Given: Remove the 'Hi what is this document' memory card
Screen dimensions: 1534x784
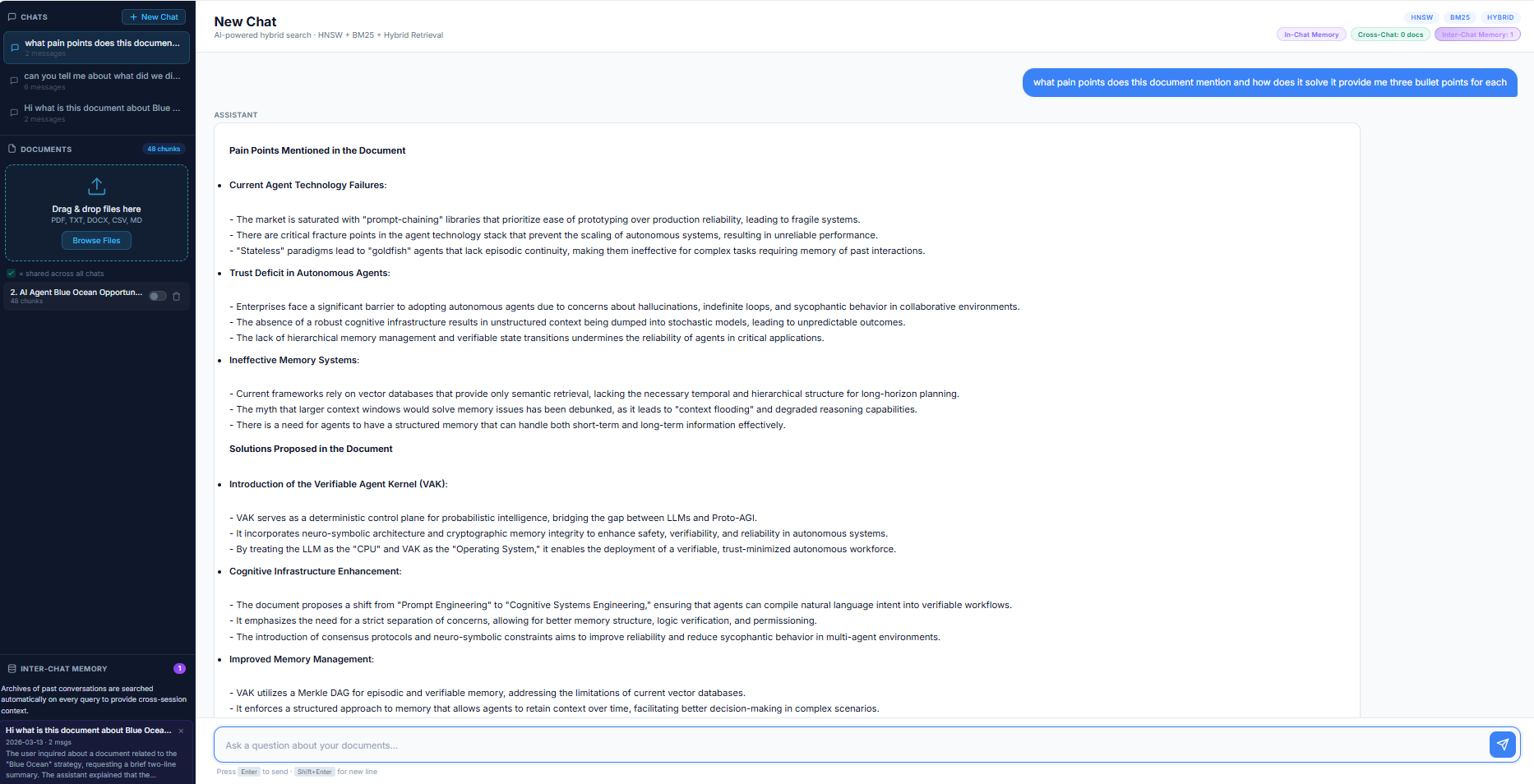Looking at the screenshot, I should (181, 731).
